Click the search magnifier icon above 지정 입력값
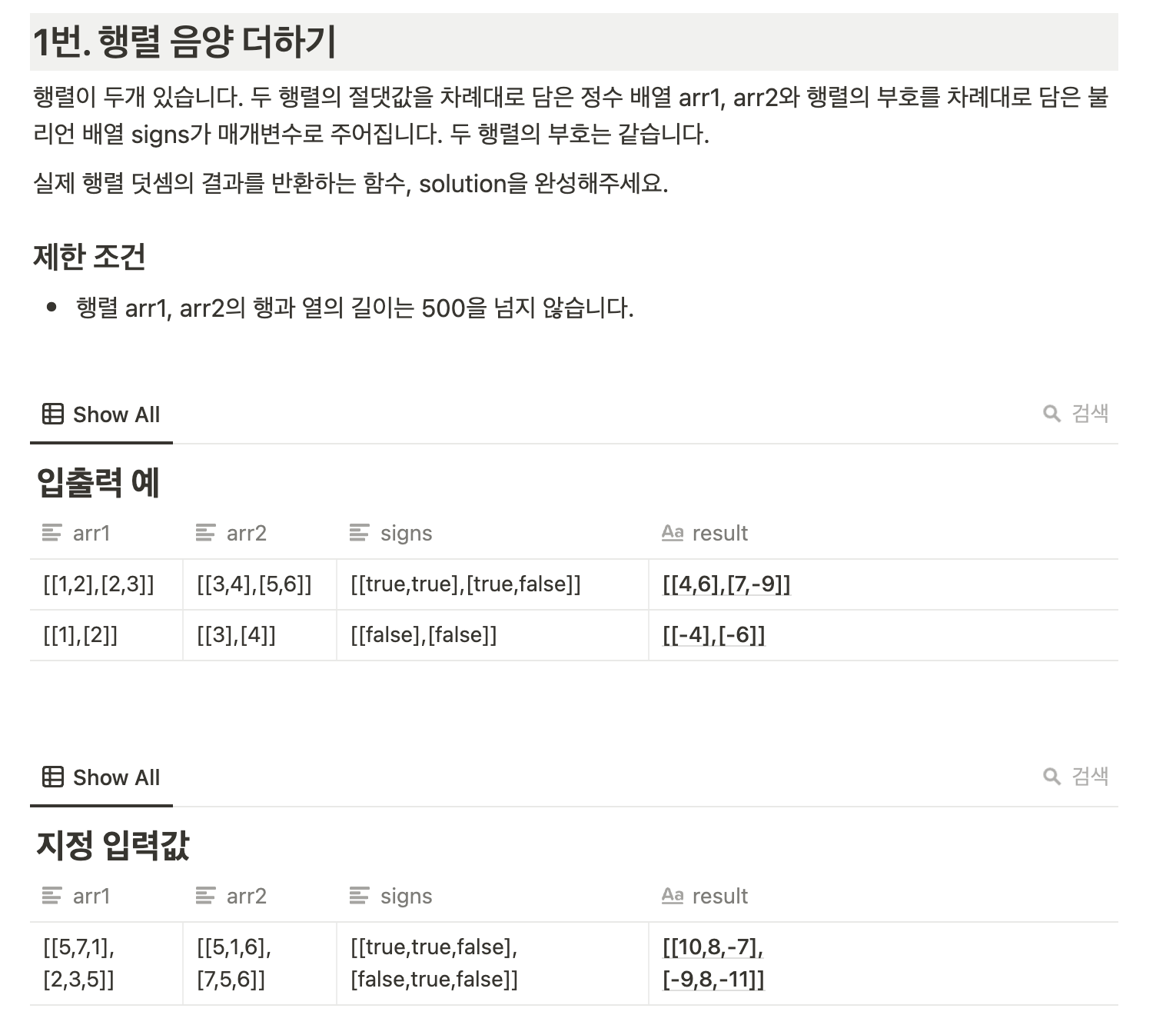The height and width of the screenshot is (1035, 1176). 1051,777
